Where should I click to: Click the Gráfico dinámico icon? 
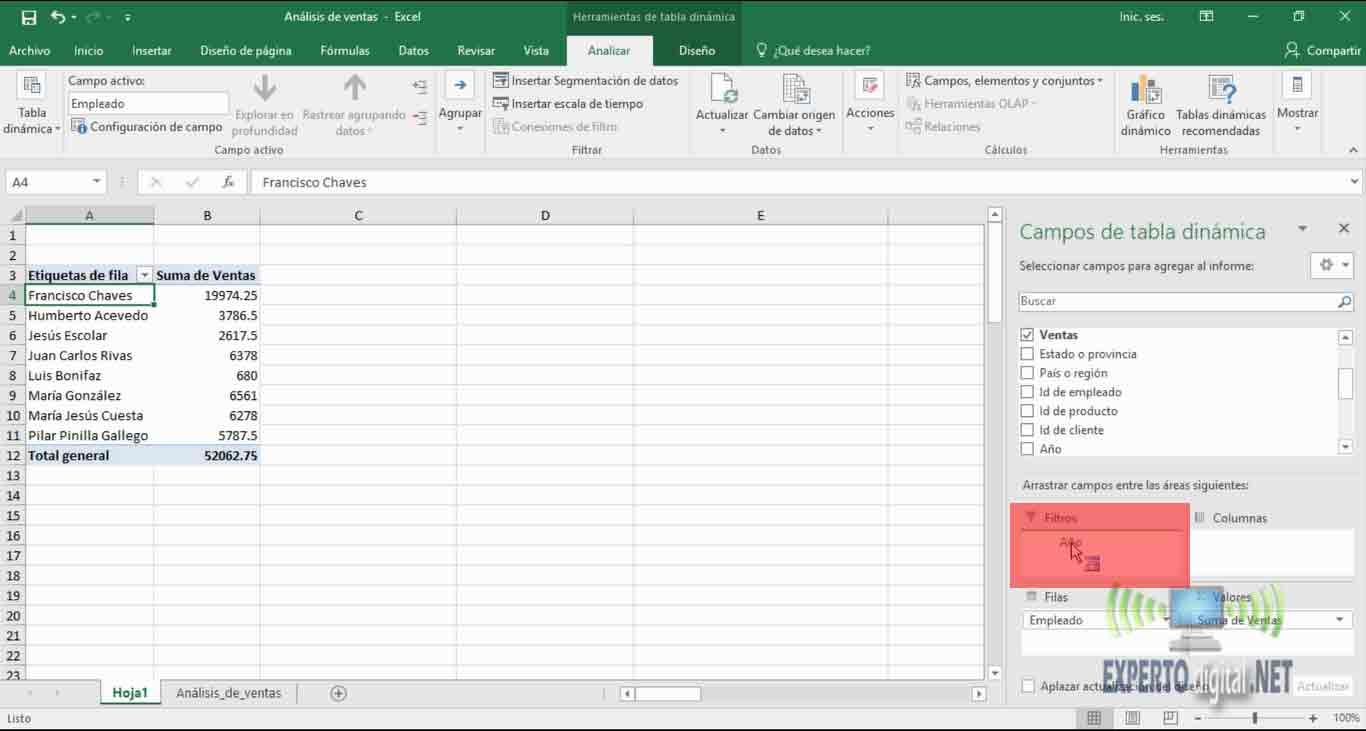point(1145,91)
